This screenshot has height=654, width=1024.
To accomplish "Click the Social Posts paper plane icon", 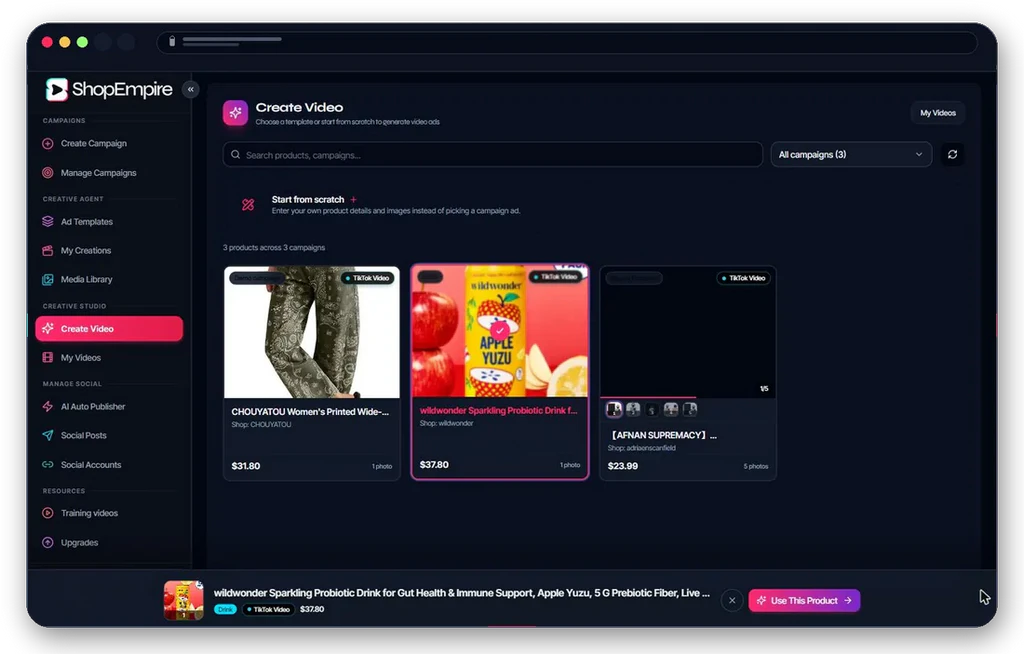I will click(x=48, y=436).
